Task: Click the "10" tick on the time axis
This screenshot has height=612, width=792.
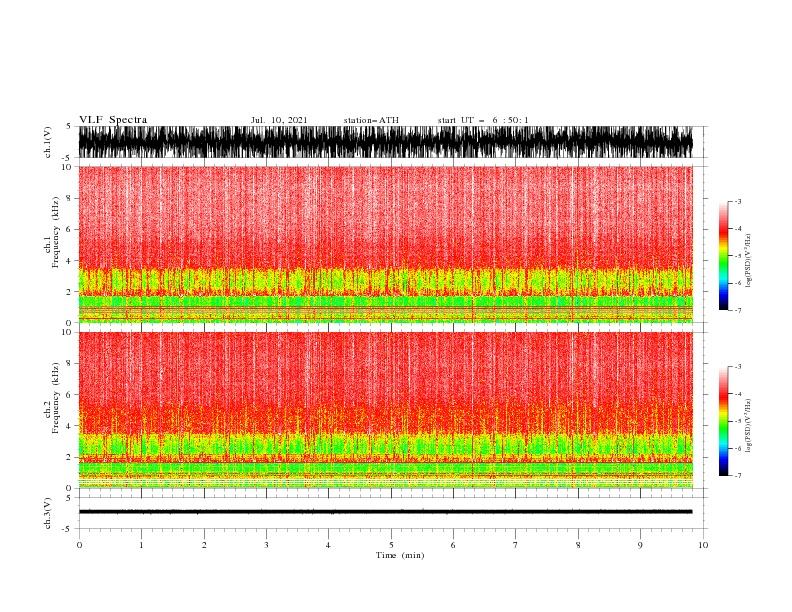Action: (x=703, y=545)
